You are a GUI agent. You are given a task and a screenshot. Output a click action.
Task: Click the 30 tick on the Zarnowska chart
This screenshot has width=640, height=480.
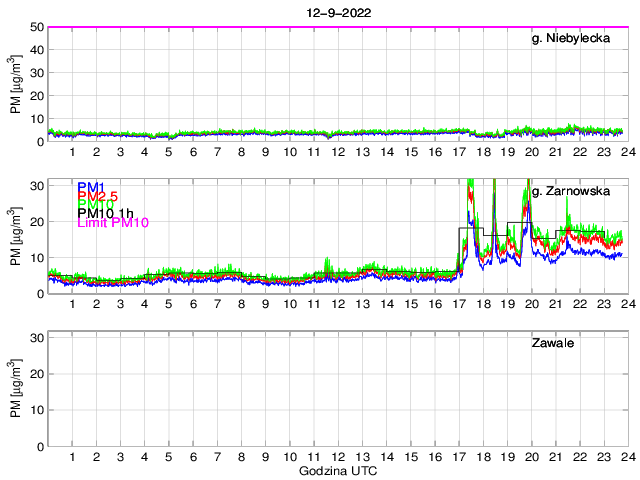click(35, 185)
